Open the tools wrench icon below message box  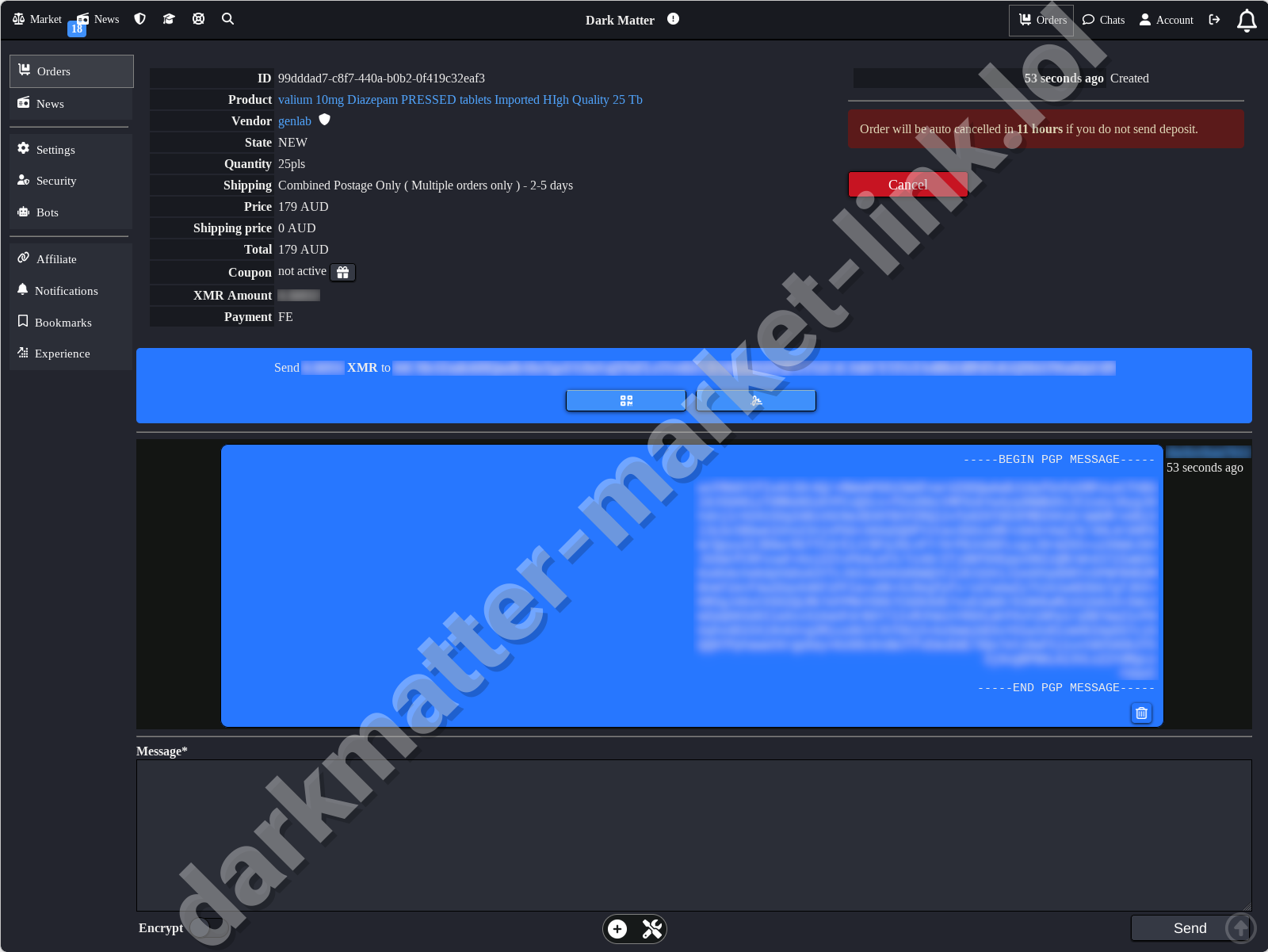point(651,929)
